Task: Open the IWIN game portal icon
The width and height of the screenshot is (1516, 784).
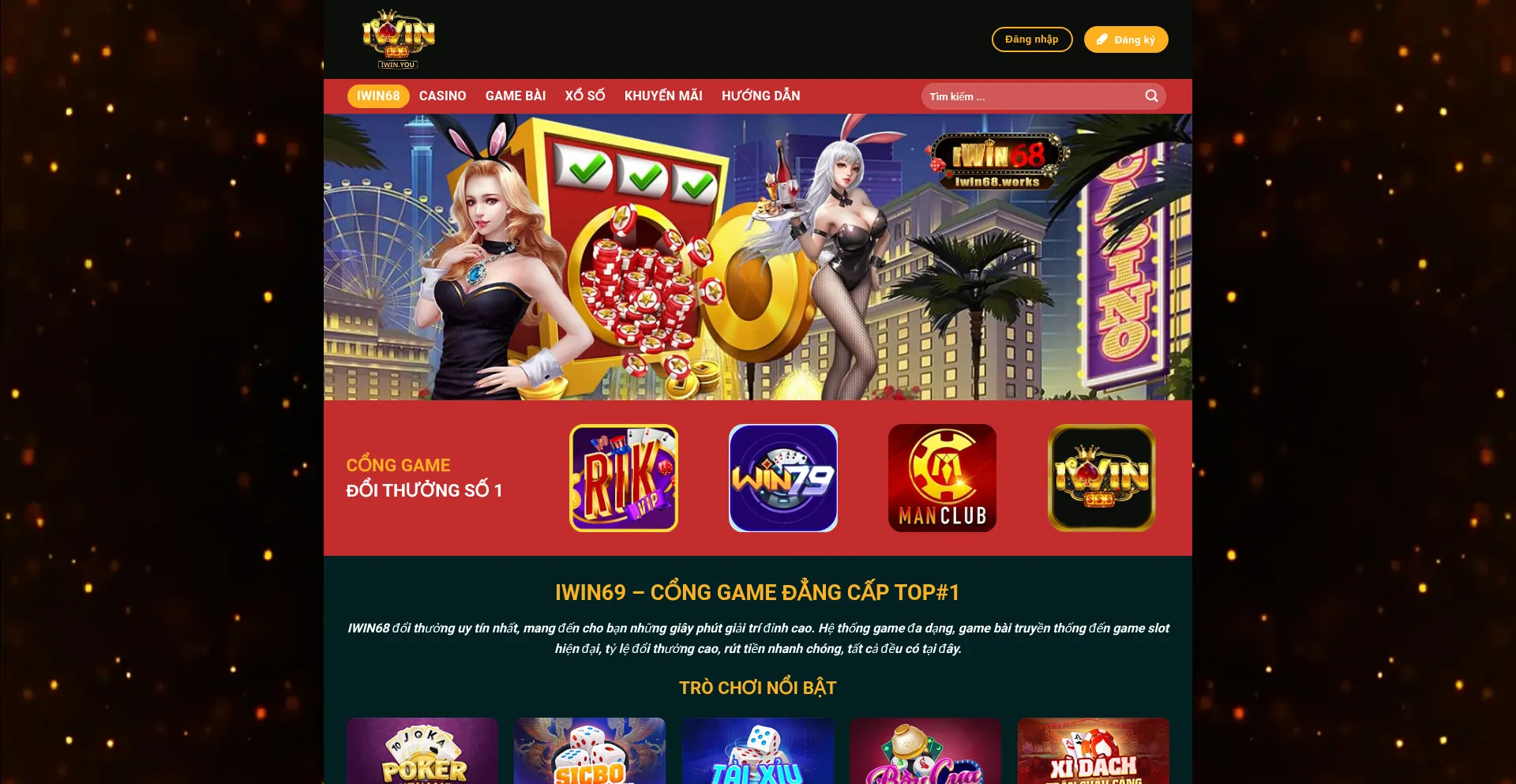Action: click(x=1101, y=478)
